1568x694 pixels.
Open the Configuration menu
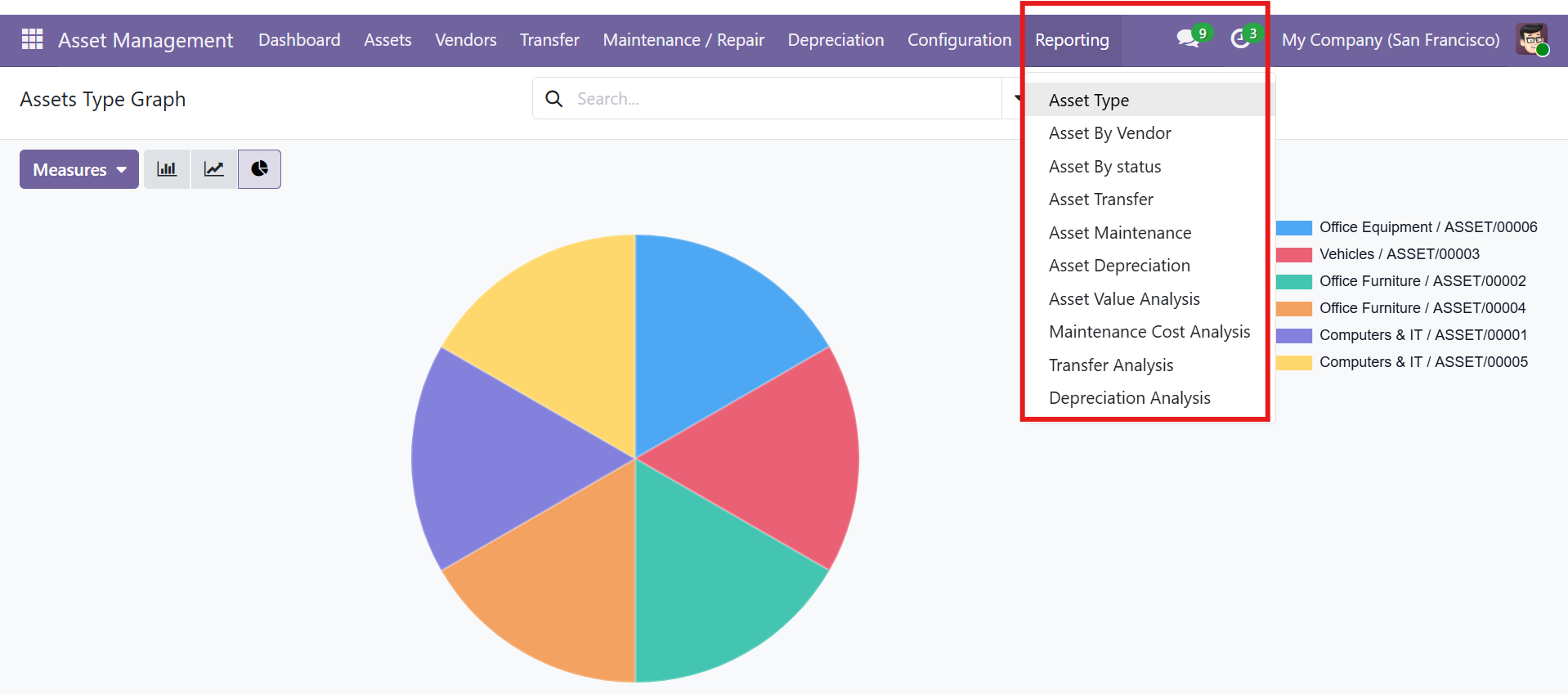coord(959,40)
